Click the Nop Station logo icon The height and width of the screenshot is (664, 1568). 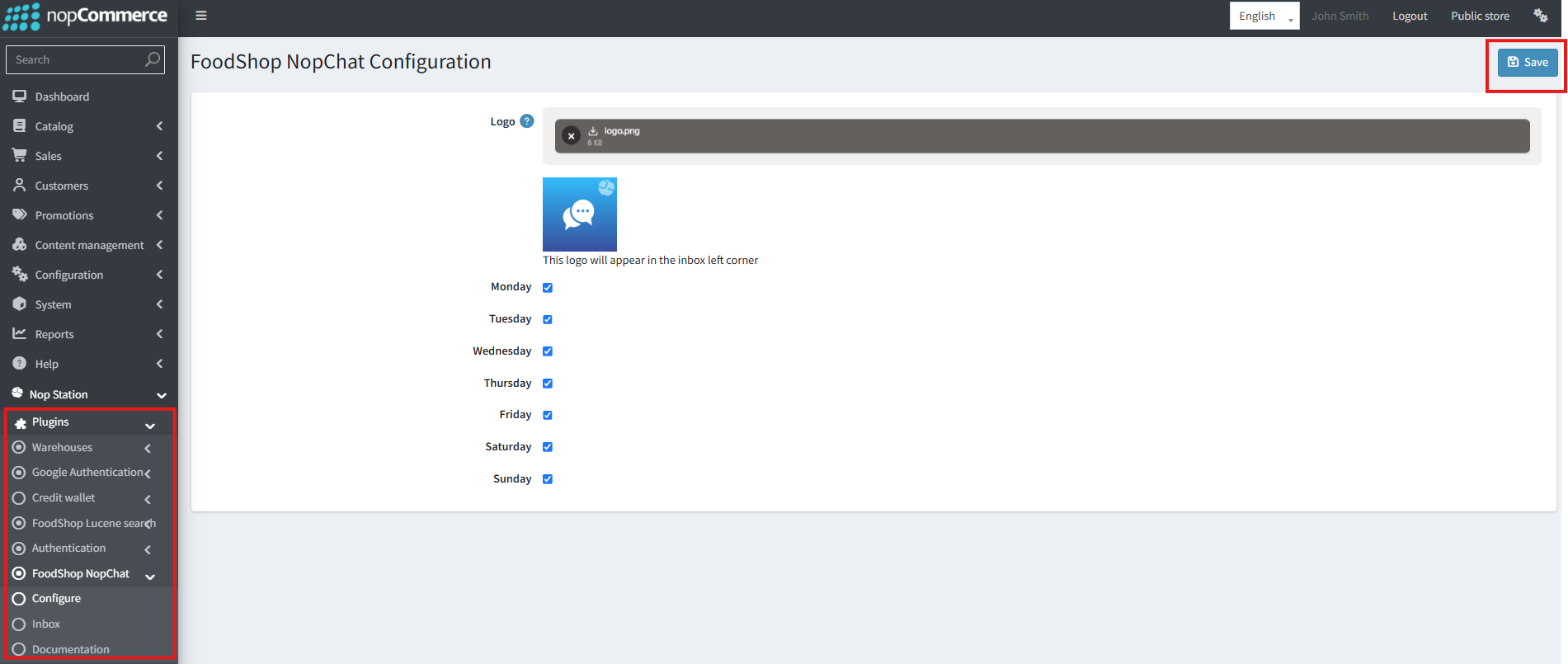17,393
